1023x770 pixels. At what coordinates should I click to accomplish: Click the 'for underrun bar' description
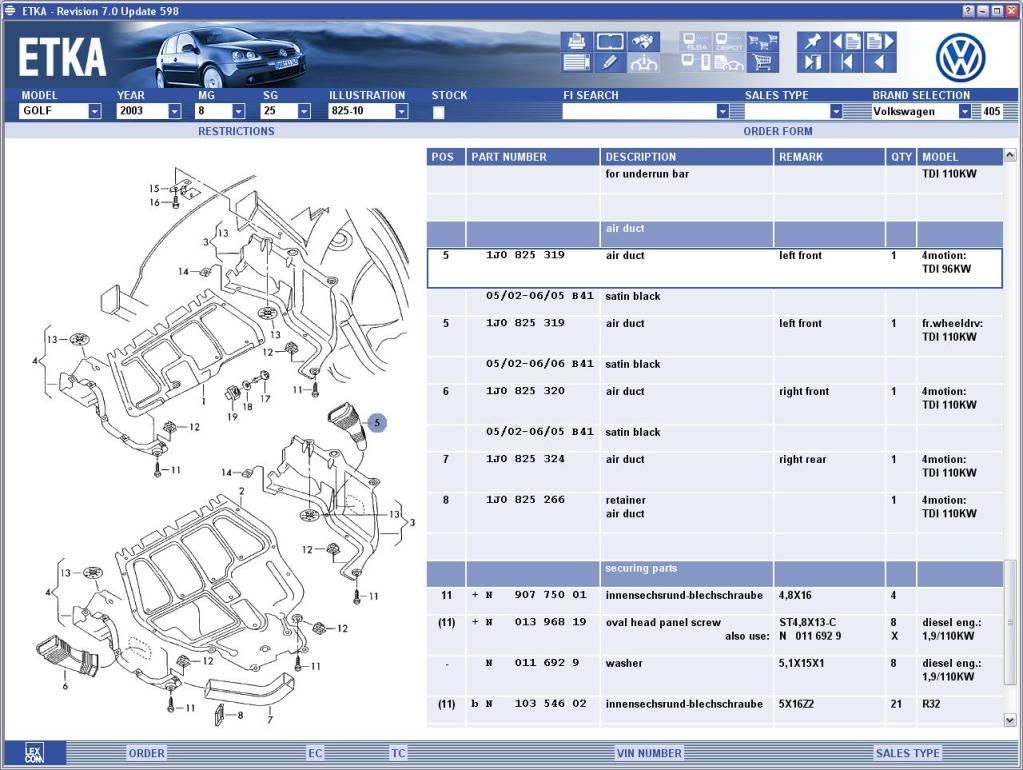pos(647,174)
